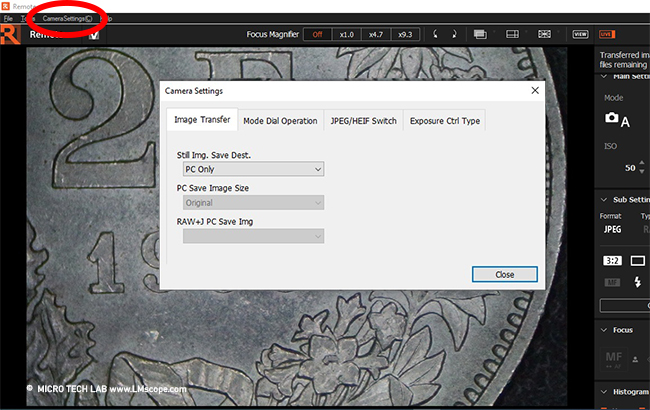This screenshot has height=410, width=650.
Task: Click the JPEG format value
Action: pos(612,229)
